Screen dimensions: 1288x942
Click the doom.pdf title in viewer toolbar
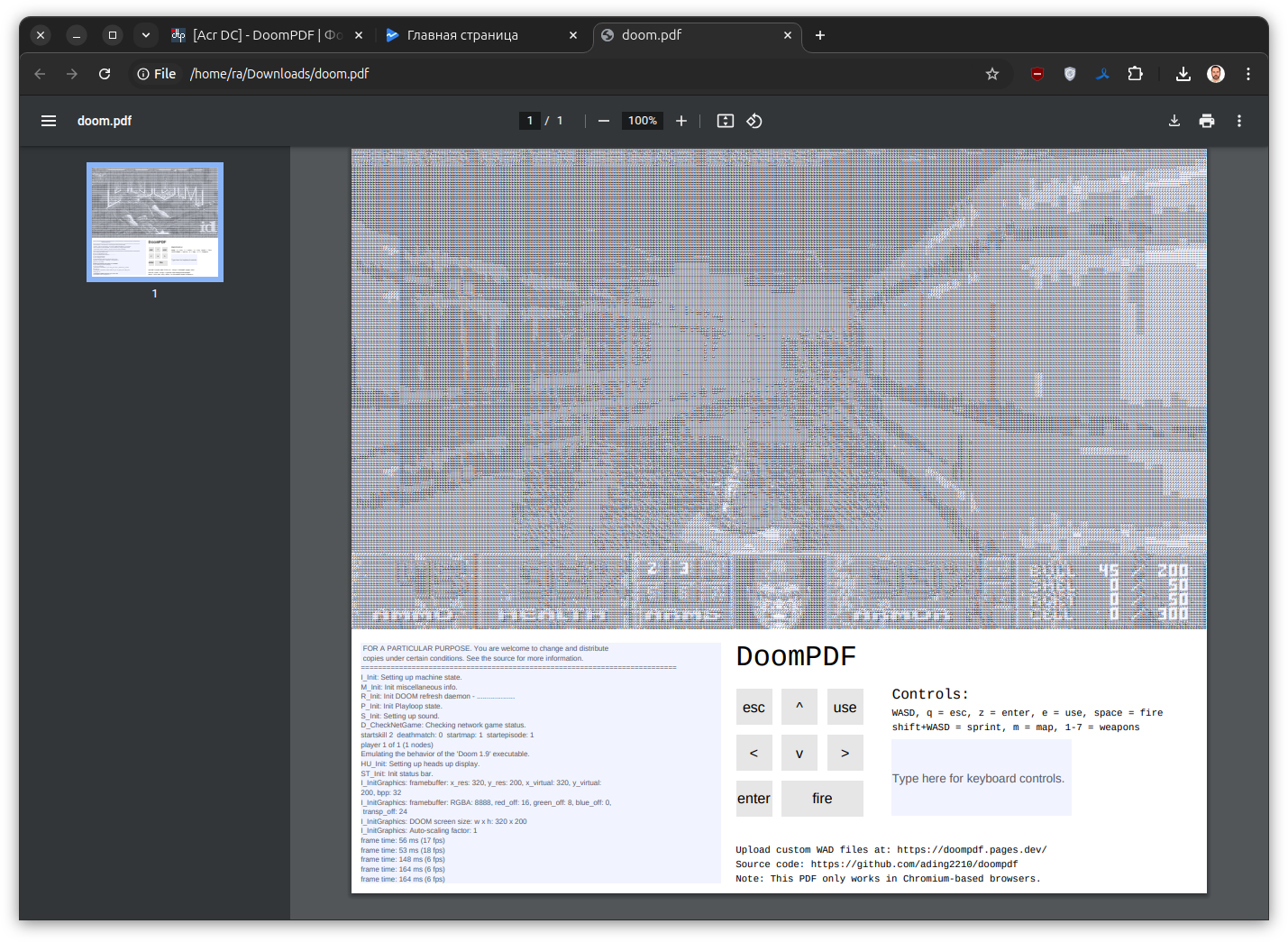(x=105, y=121)
